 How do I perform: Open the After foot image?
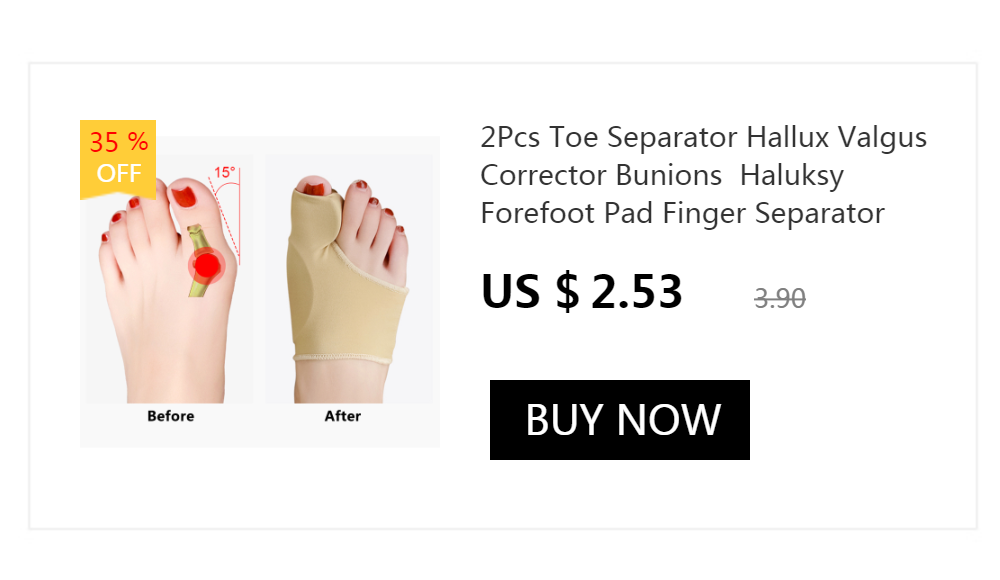pyautogui.click(x=349, y=279)
